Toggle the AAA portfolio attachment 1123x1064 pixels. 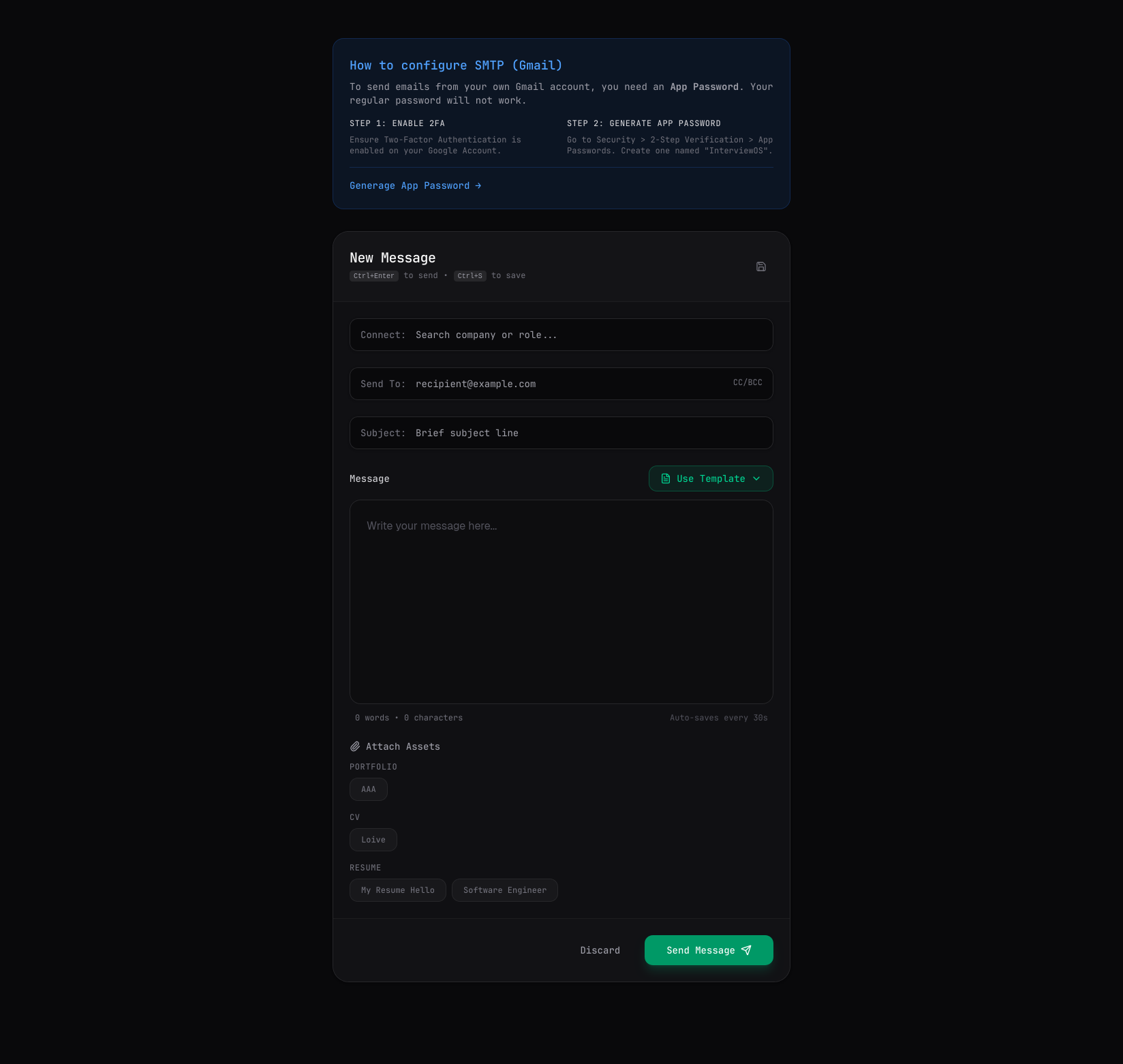[368, 789]
